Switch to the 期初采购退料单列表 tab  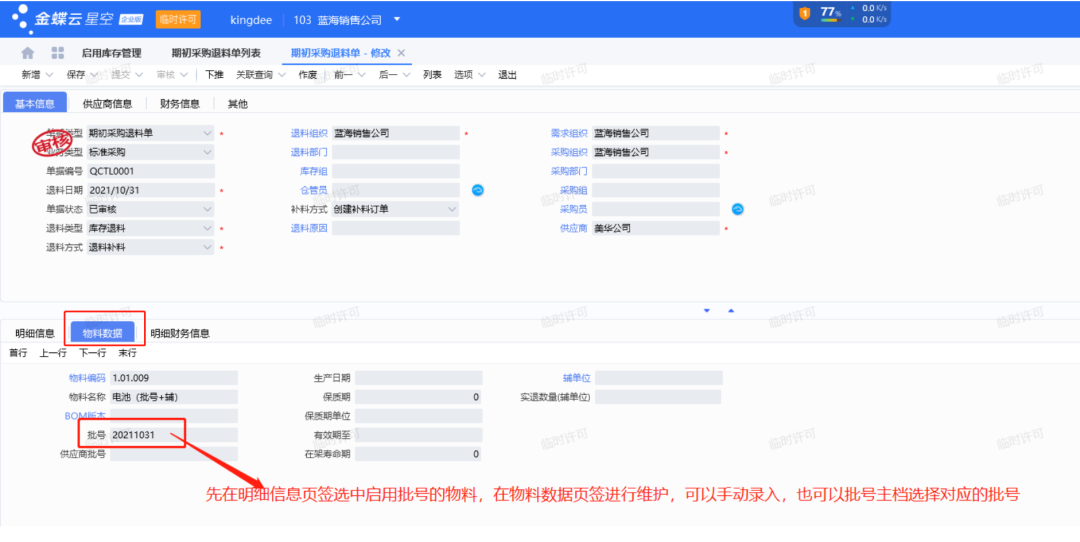pos(216,53)
